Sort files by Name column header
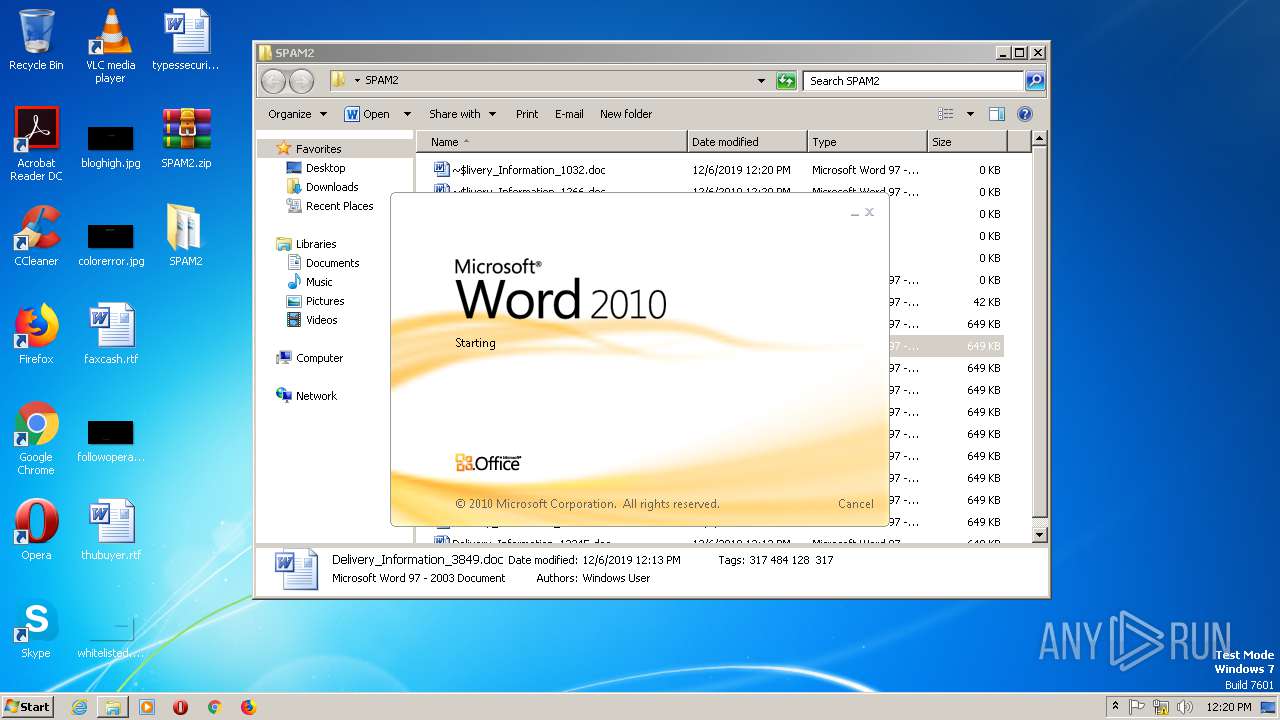 click(x=552, y=142)
